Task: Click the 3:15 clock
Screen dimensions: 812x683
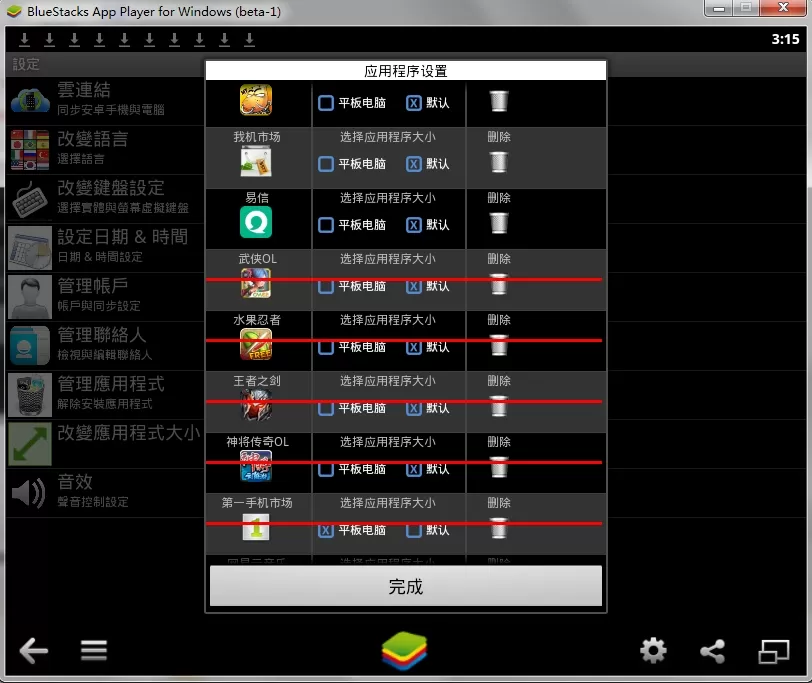Action: coord(785,39)
